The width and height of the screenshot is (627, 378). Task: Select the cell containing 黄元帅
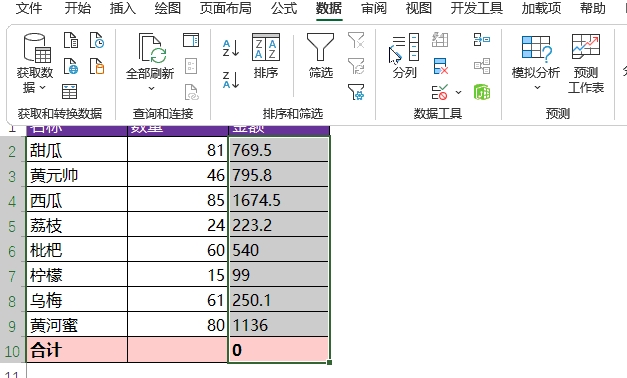[77, 175]
